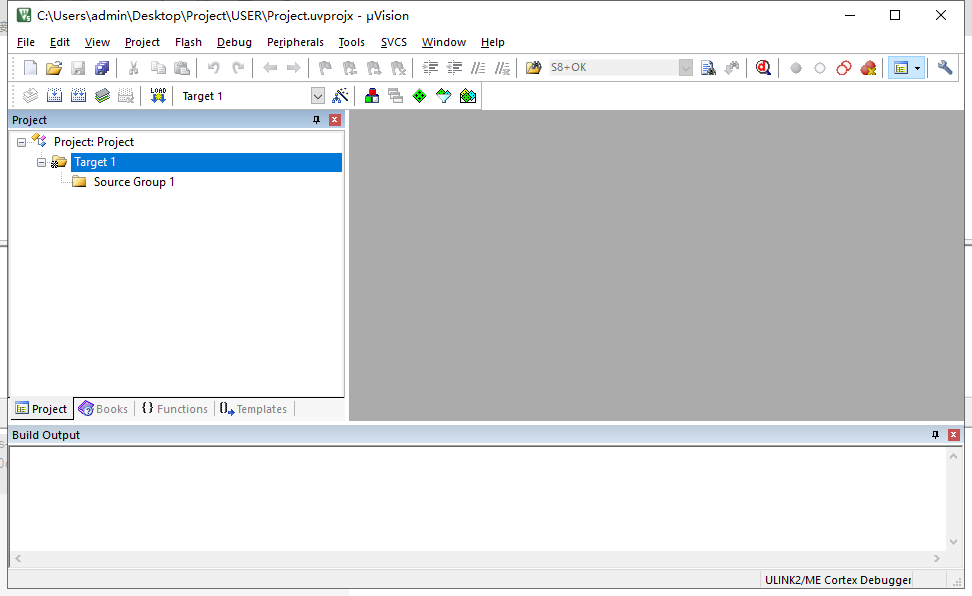972x596 pixels.
Task: Click the Batch Build icon
Action: [x=102, y=96]
